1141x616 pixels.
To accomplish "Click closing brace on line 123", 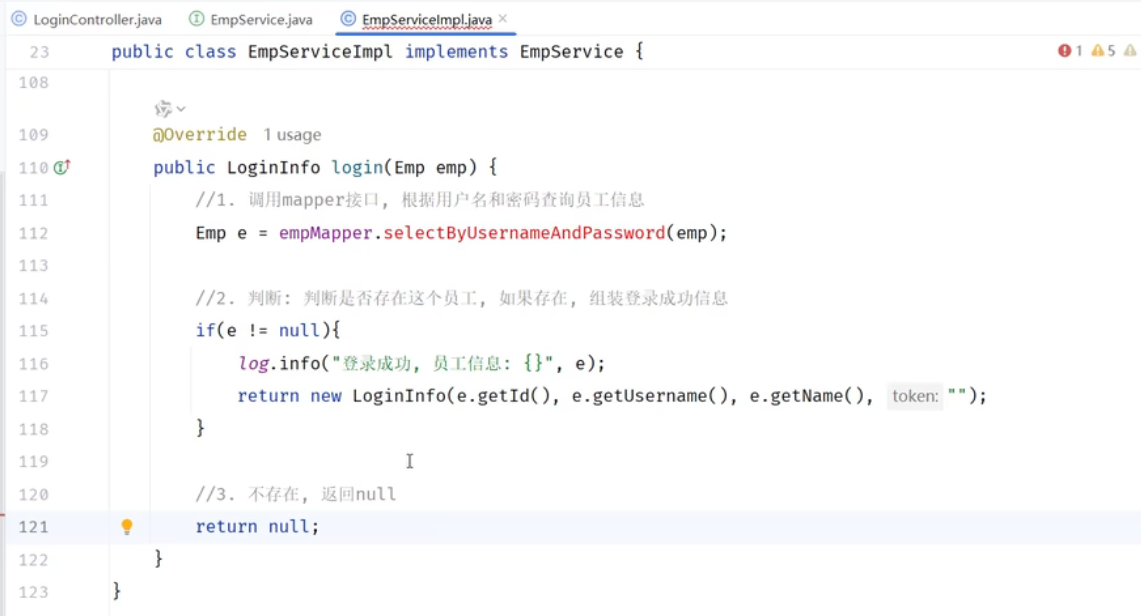I will coord(116,591).
